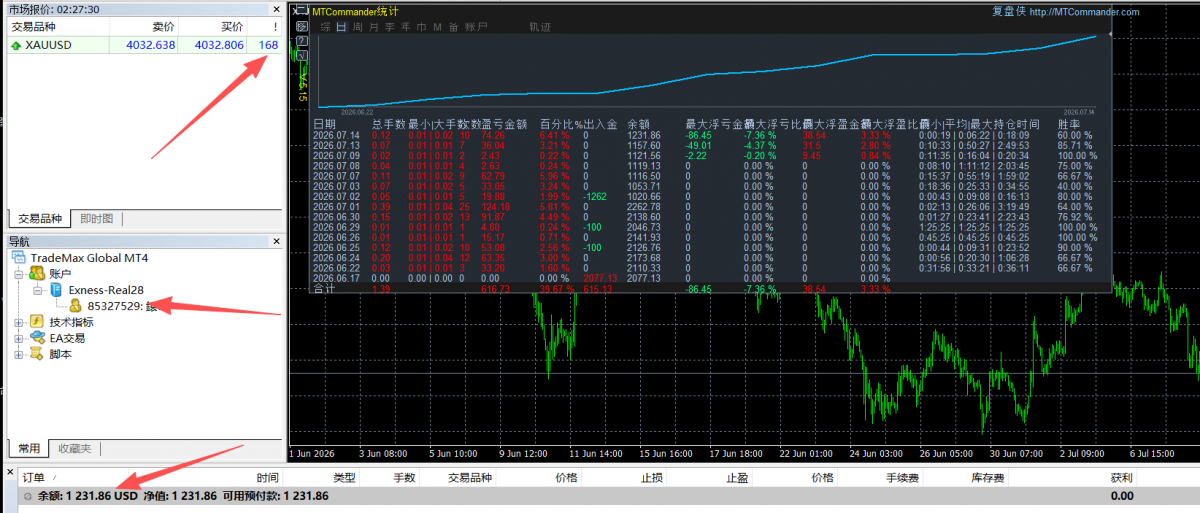Switch to the 常用 navigator tab
The width and height of the screenshot is (1200, 513).
(x=28, y=449)
